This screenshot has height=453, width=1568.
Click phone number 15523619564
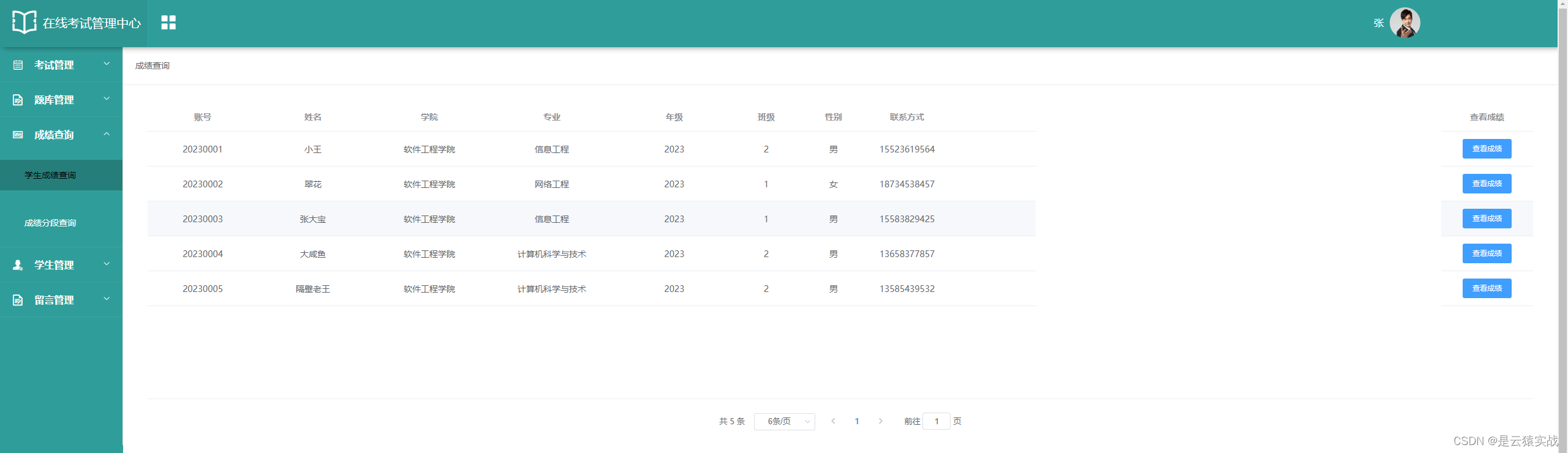[907, 149]
